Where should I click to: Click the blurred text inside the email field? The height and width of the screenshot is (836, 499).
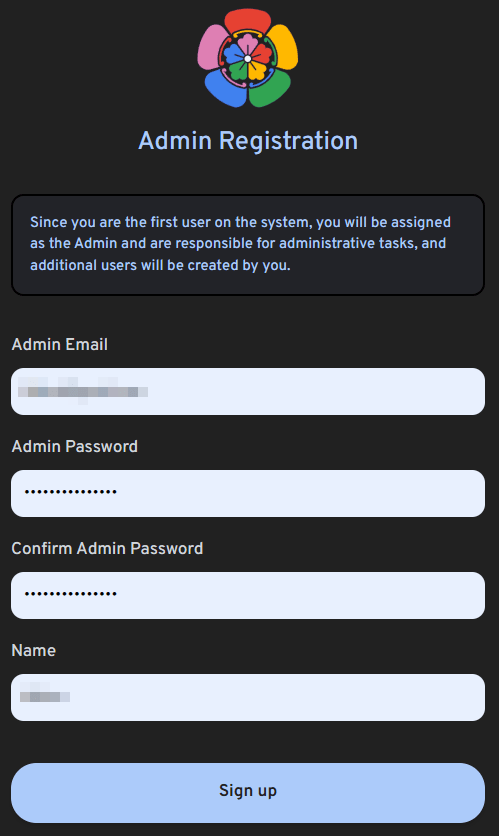tap(83, 391)
